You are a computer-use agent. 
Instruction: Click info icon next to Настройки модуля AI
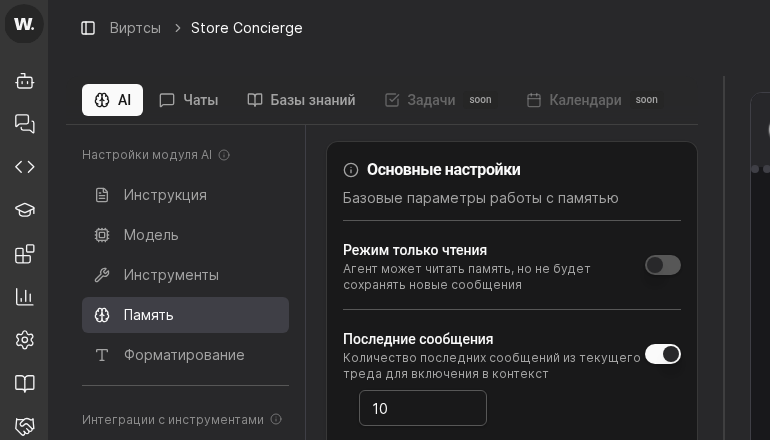pyautogui.click(x=224, y=155)
